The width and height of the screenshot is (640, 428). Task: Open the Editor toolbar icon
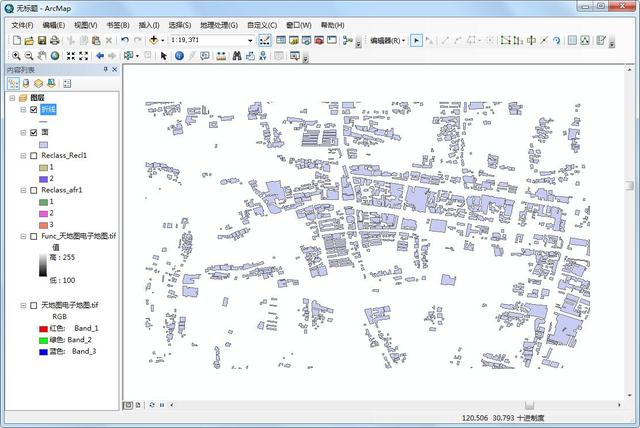pyautogui.click(x=264, y=40)
